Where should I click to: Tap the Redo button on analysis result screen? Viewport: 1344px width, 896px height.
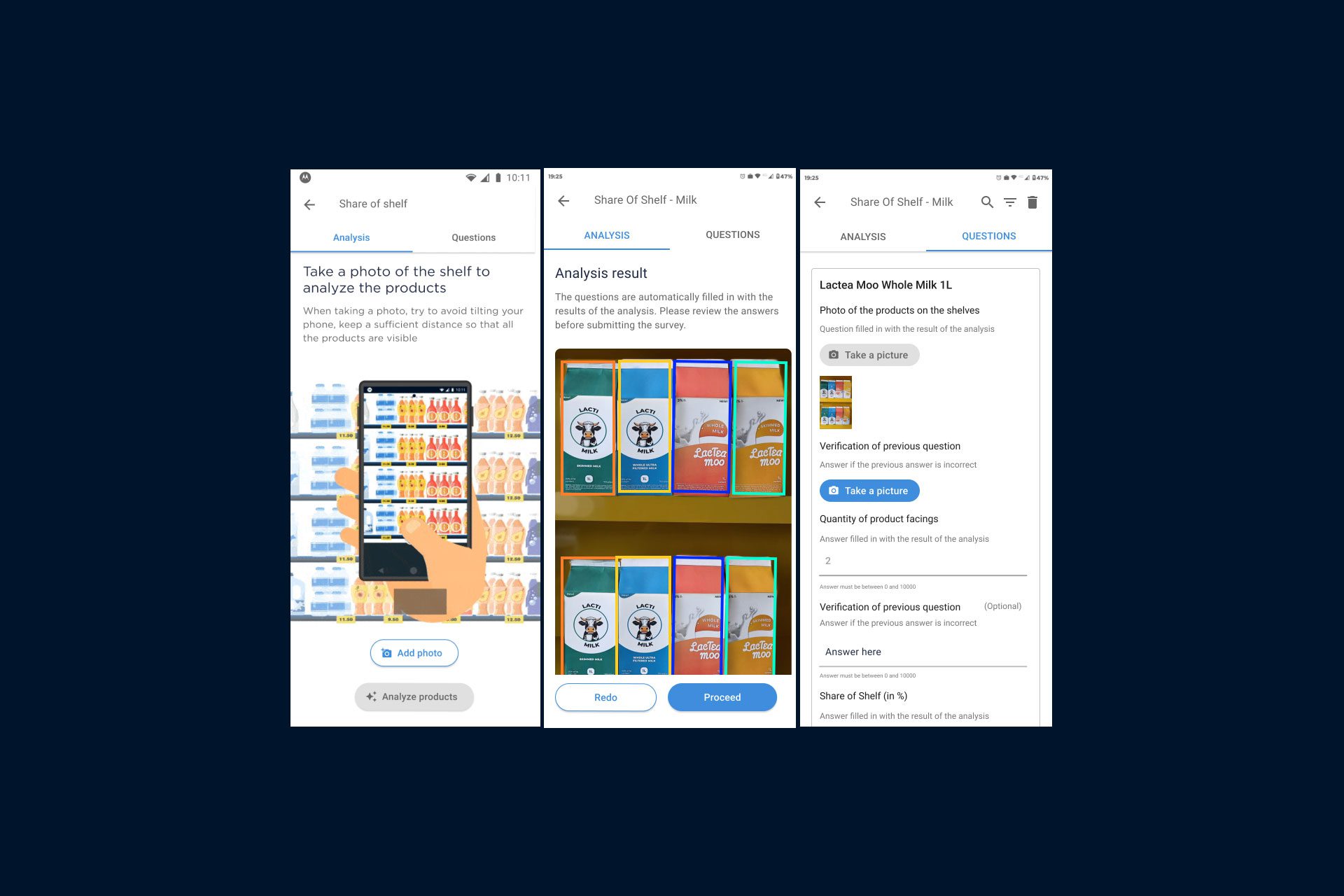605,697
